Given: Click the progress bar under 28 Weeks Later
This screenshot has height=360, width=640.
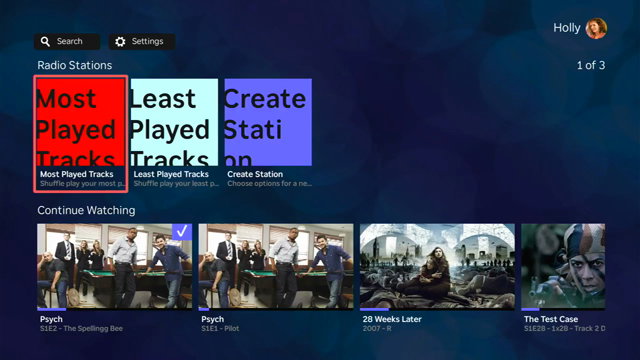Looking at the screenshot, I should tap(437, 309).
